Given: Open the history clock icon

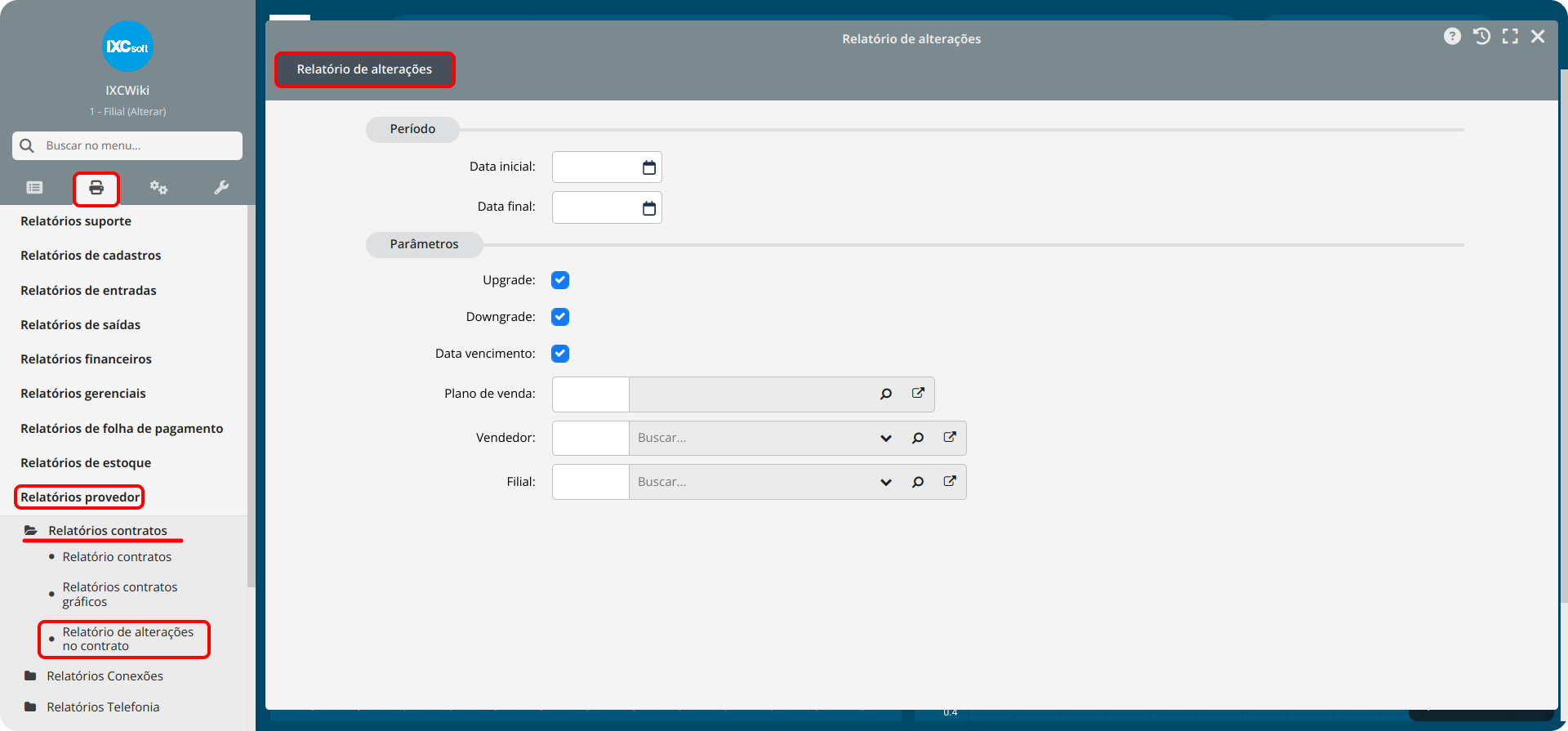Looking at the screenshot, I should coord(1481,37).
